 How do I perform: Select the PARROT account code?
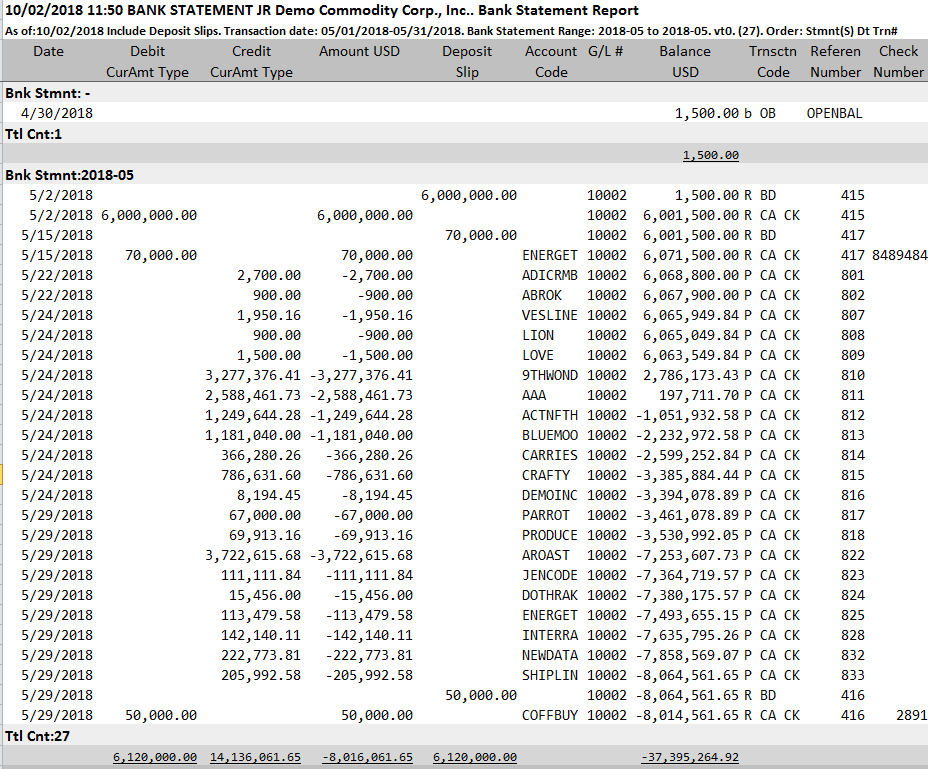click(546, 516)
